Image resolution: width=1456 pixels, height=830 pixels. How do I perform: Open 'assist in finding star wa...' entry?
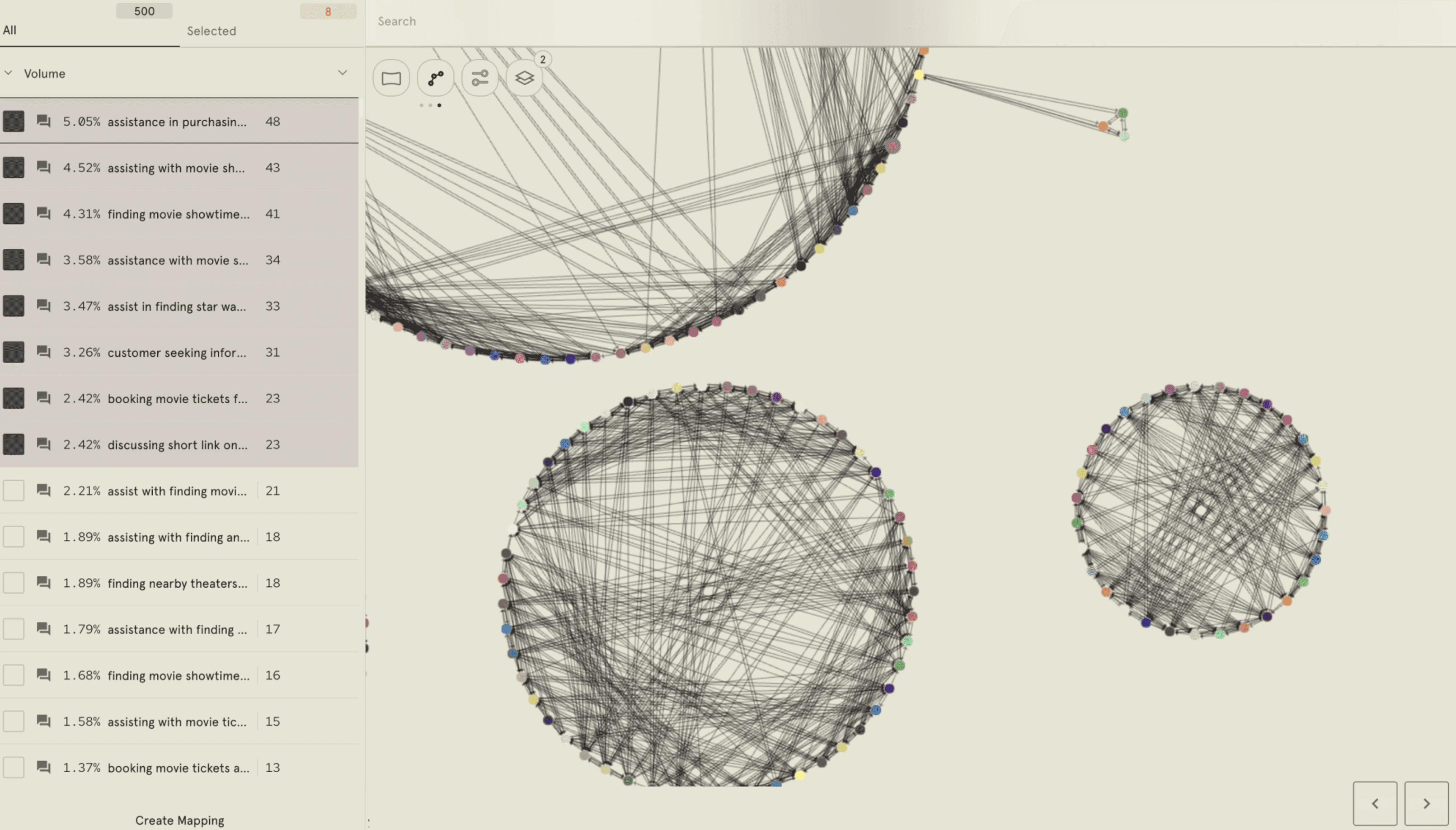click(177, 306)
